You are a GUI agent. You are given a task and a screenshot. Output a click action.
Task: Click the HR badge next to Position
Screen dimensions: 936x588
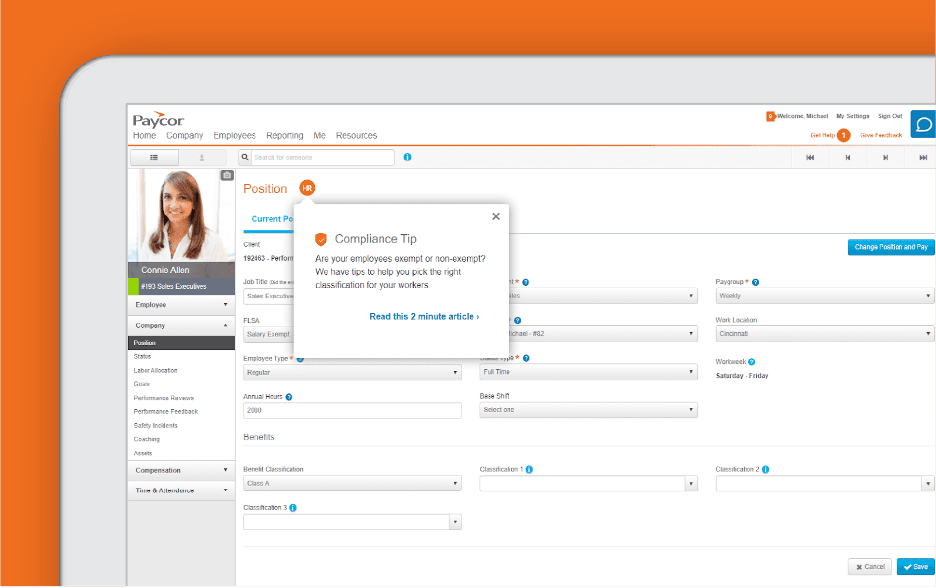pos(307,188)
